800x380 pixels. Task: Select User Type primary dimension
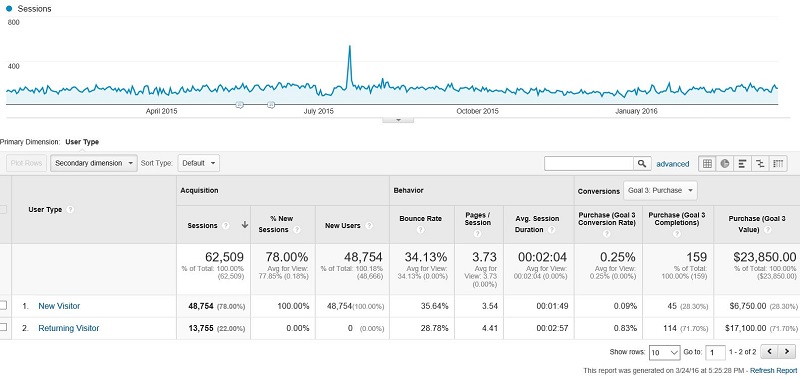(x=82, y=142)
